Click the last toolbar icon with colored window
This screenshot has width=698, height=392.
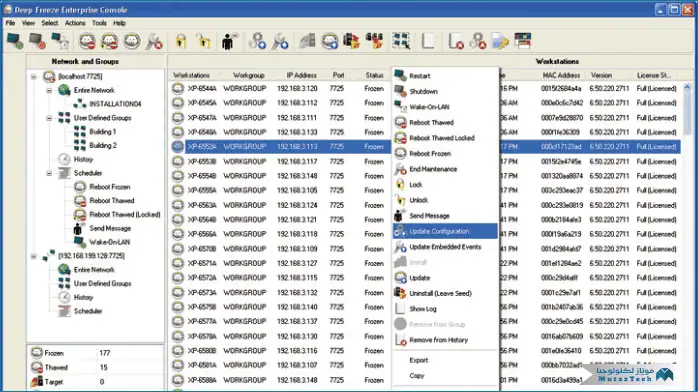523,41
